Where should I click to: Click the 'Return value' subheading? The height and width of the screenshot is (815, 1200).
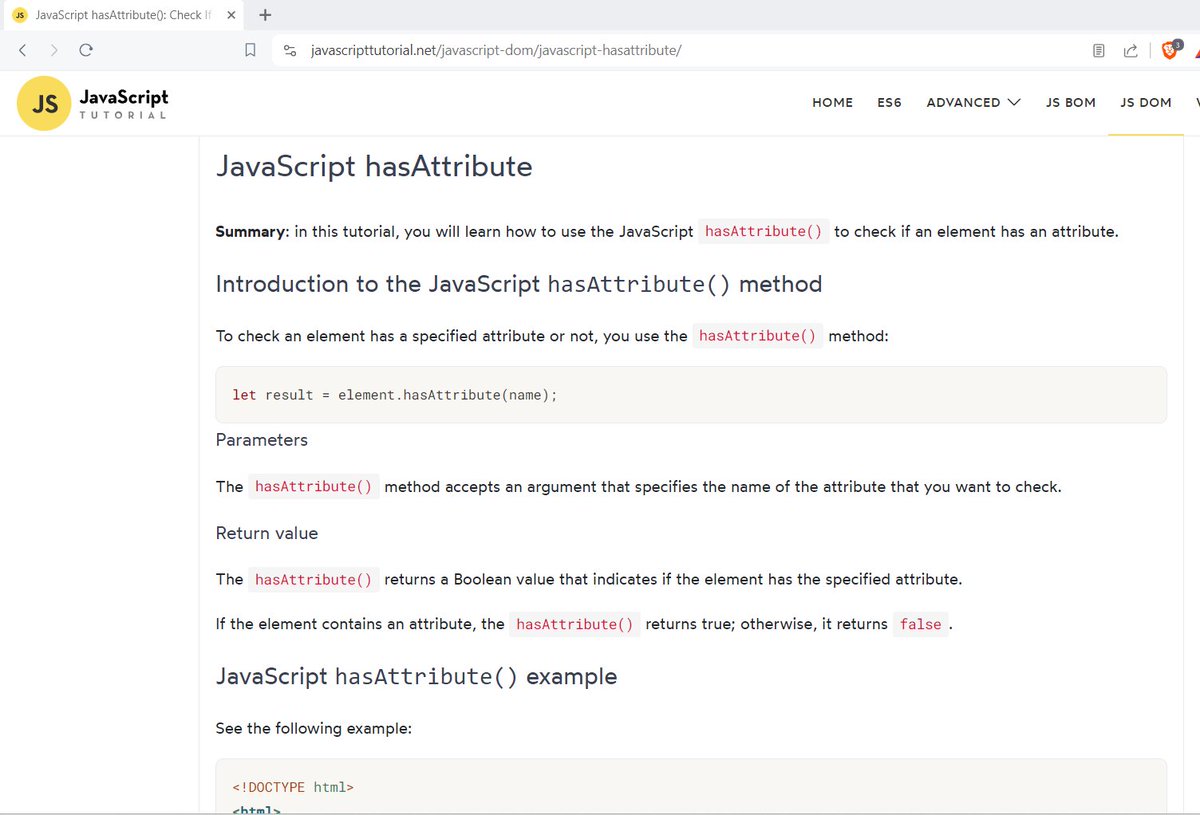pyautogui.click(x=267, y=533)
